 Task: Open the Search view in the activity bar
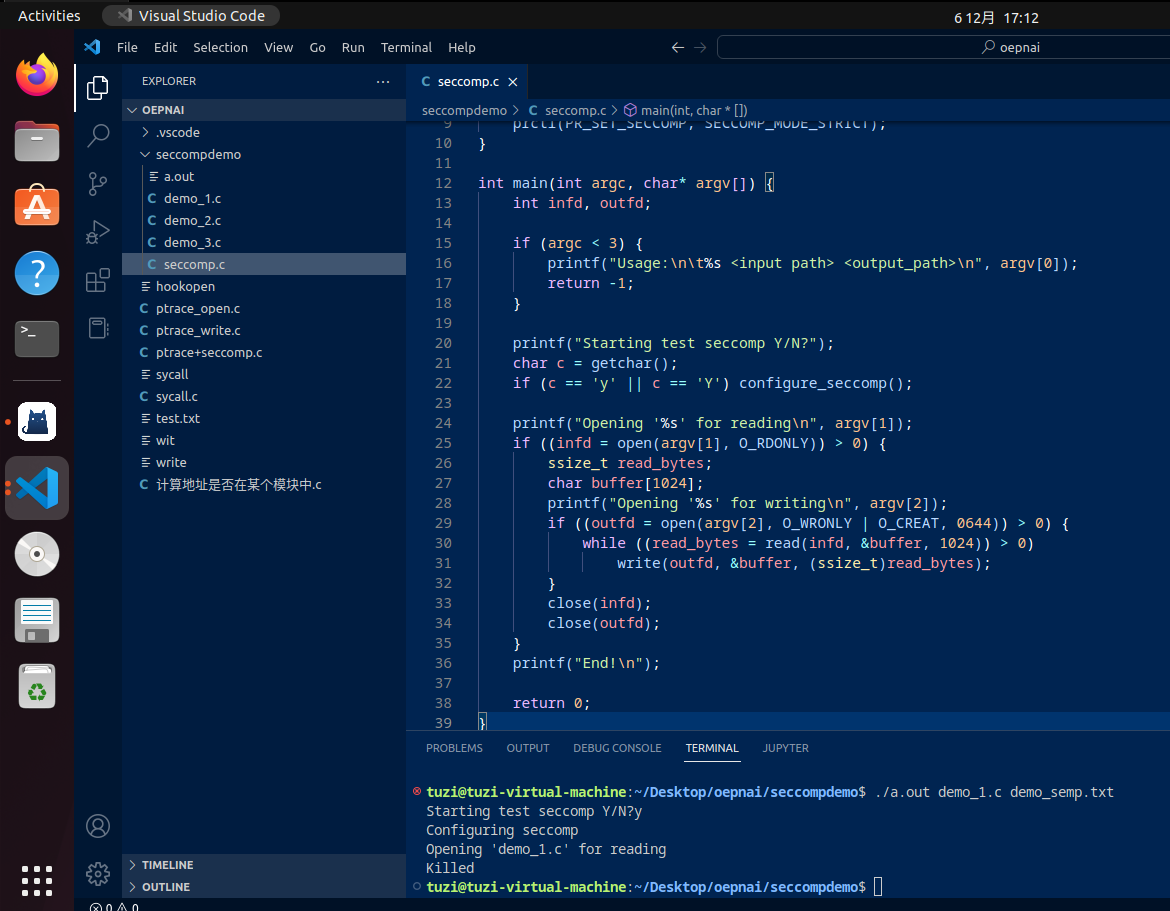tap(97, 135)
